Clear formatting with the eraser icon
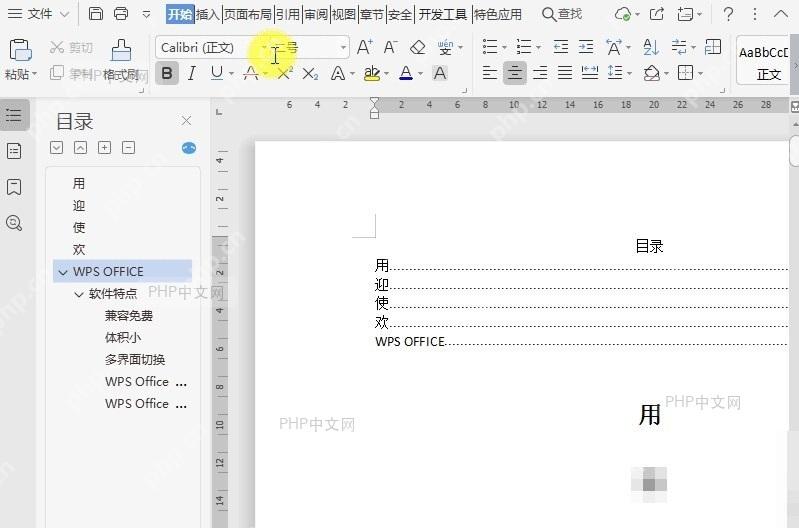Viewport: 799px width, 528px height. coord(417,47)
